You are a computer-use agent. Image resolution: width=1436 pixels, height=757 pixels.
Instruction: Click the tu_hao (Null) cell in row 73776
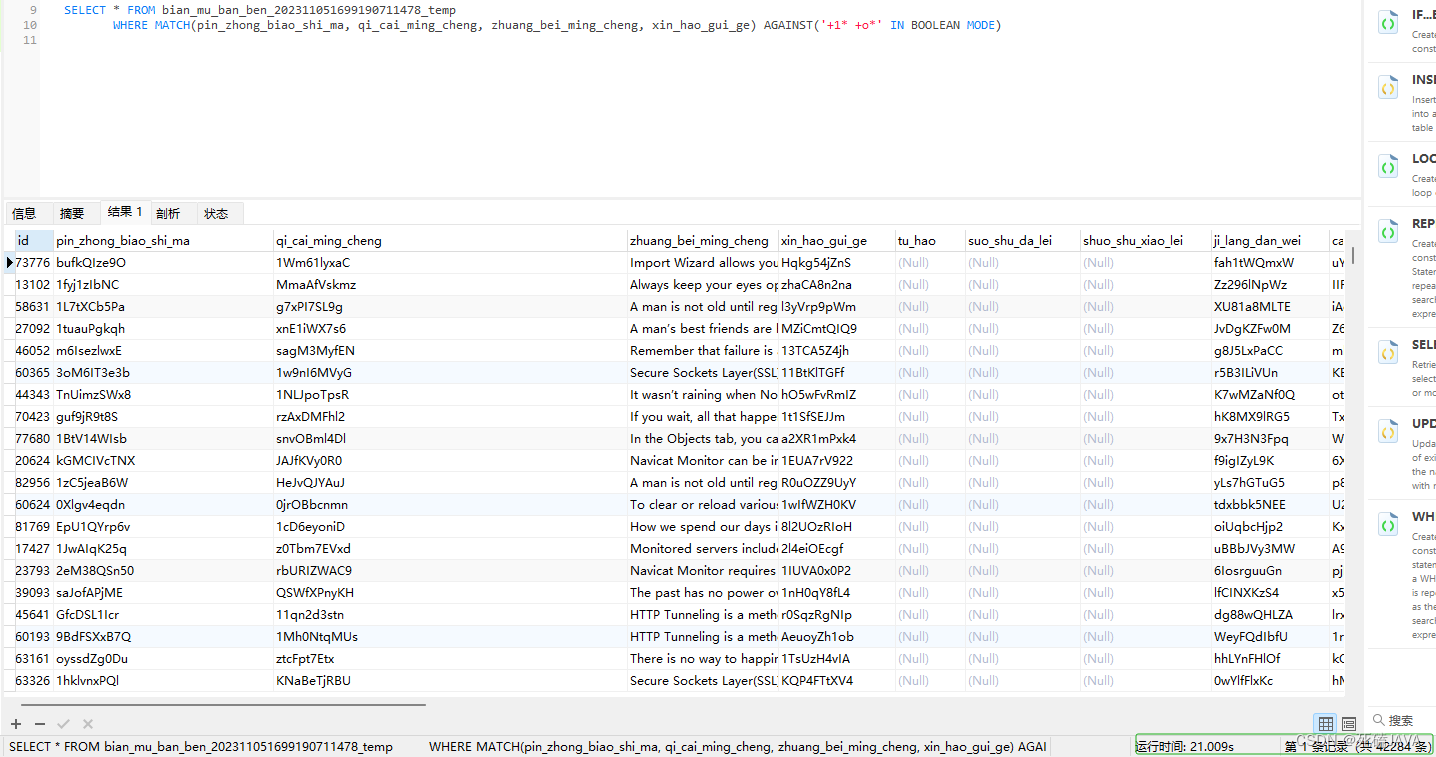[x=930, y=262]
